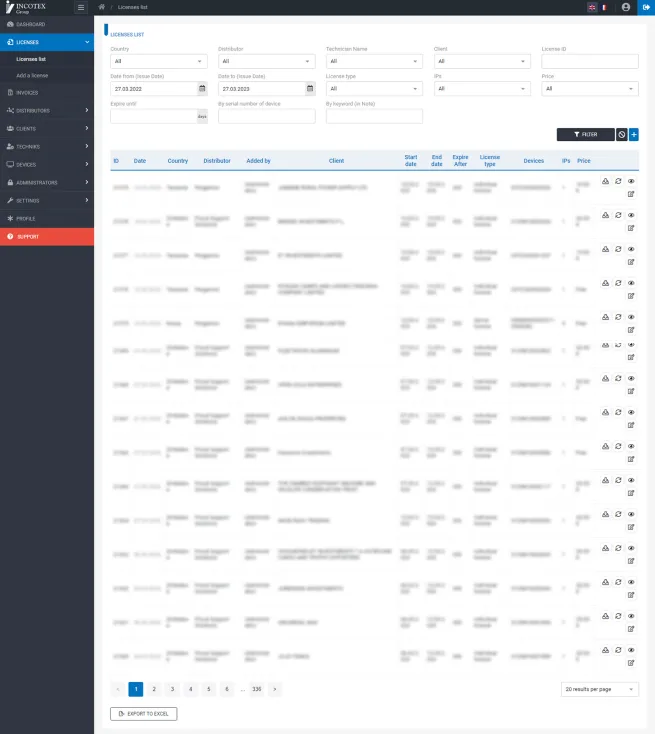Sort table by Start date column
Image resolution: width=655 pixels, height=734 pixels.
(x=411, y=161)
